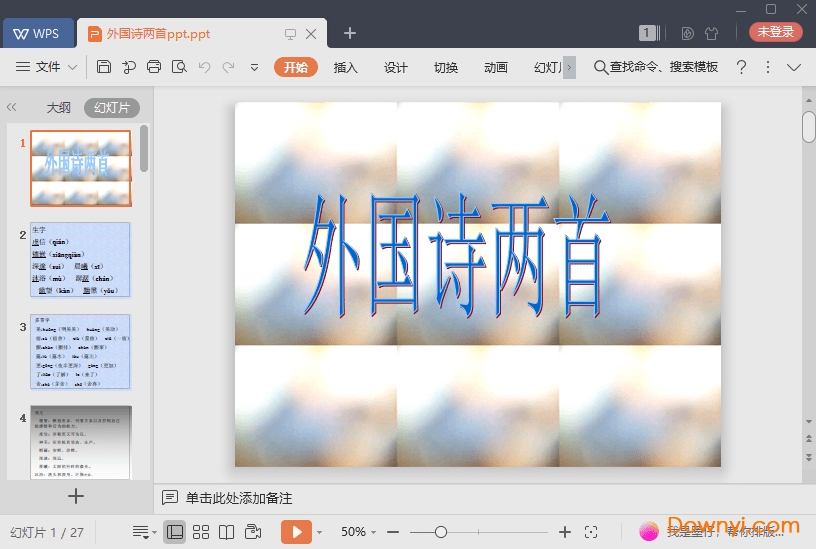Select slide 4 thumbnail
Image resolution: width=816 pixels, height=549 pixels.
81,442
